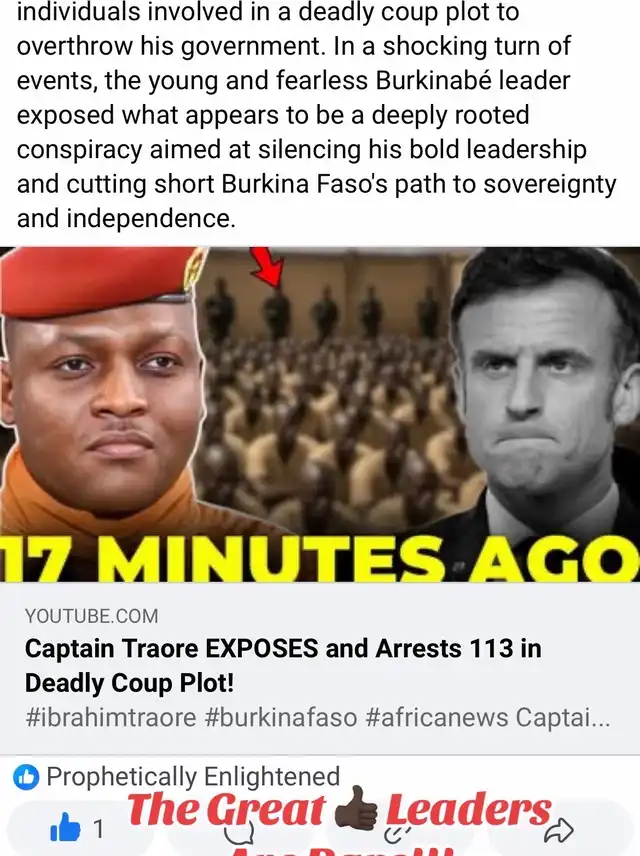
Task: Click the YOUTUBE.COM source label
Action: coord(91,616)
